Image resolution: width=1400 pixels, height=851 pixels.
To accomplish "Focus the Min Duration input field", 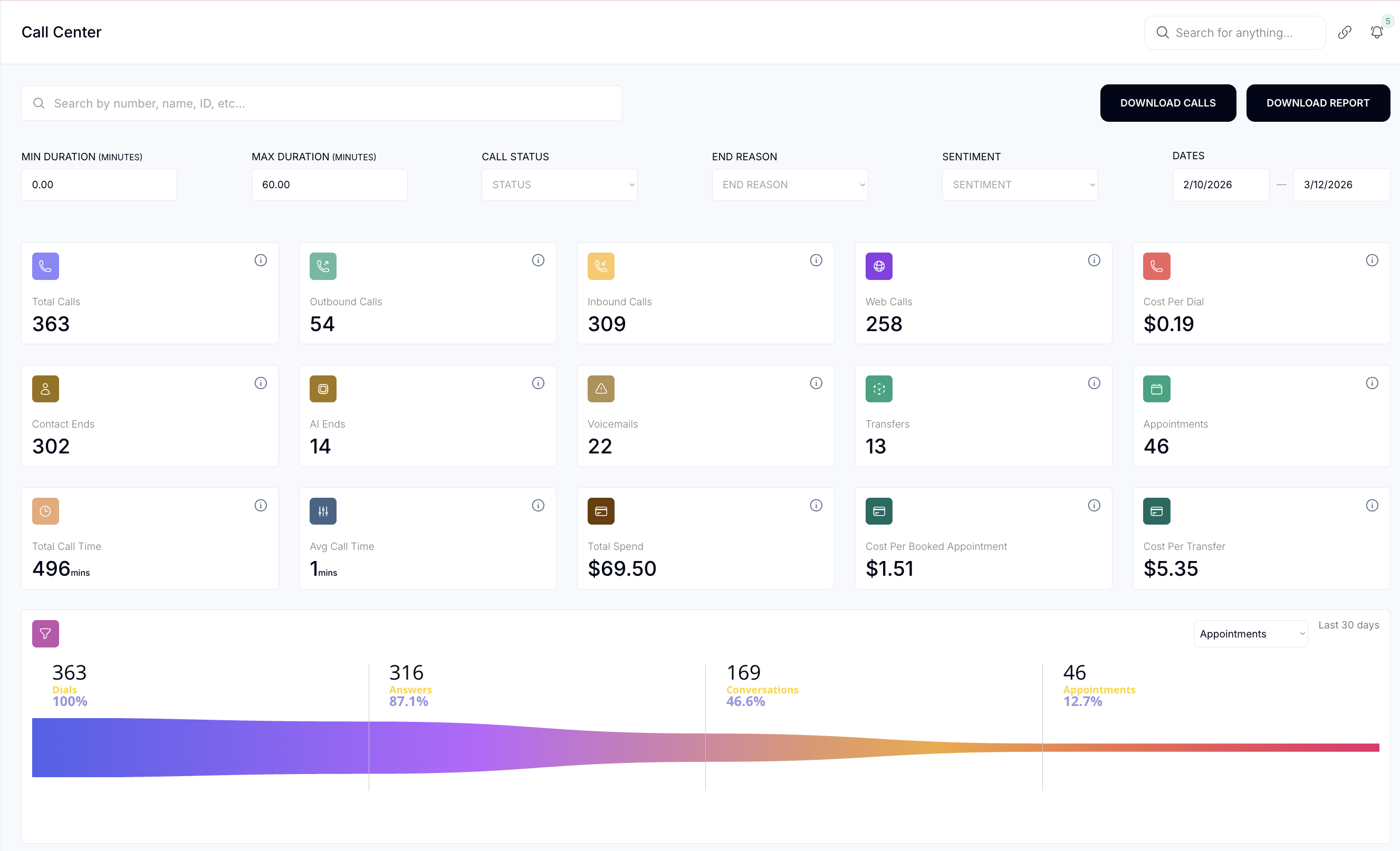I will 99,185.
